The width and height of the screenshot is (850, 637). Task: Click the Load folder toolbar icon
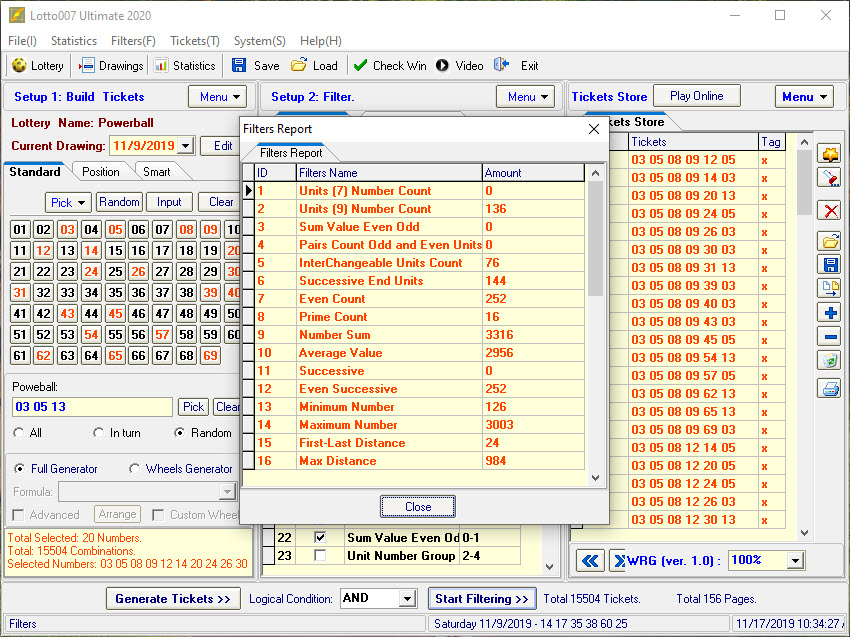coord(299,66)
